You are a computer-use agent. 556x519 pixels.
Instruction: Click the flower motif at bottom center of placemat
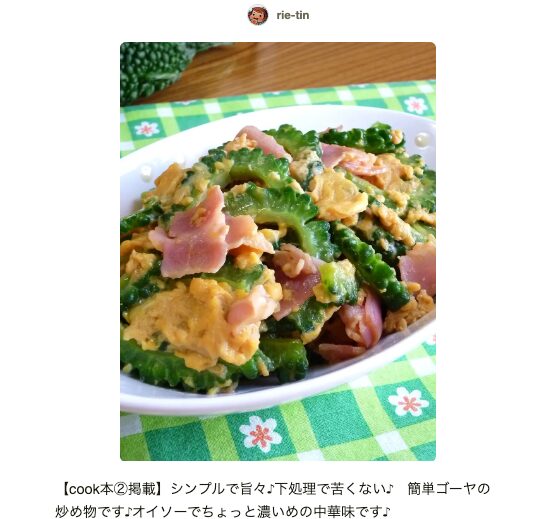click(x=260, y=434)
